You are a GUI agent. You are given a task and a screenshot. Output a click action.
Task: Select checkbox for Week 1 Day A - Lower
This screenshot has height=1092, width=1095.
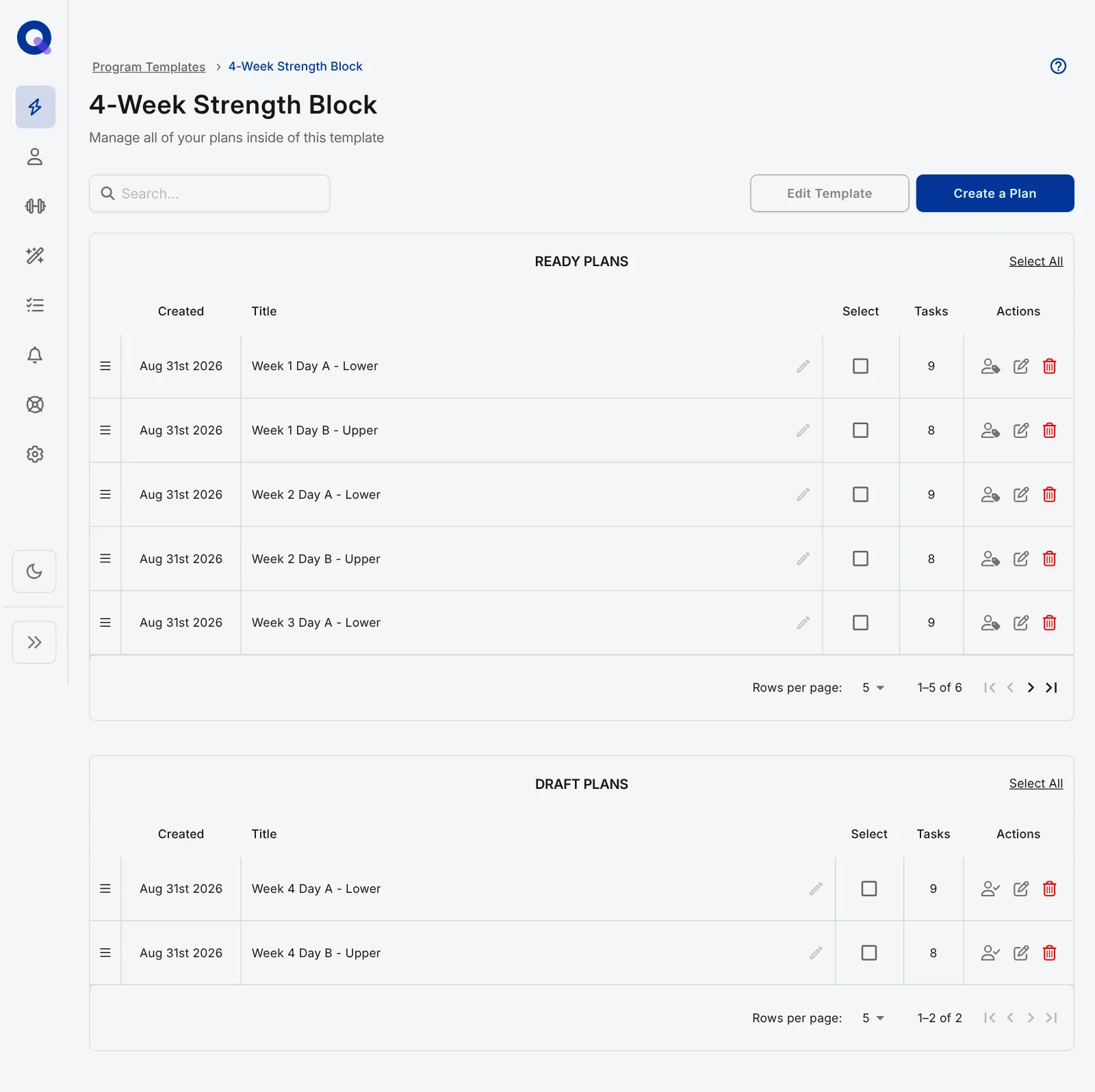pyautogui.click(x=860, y=366)
